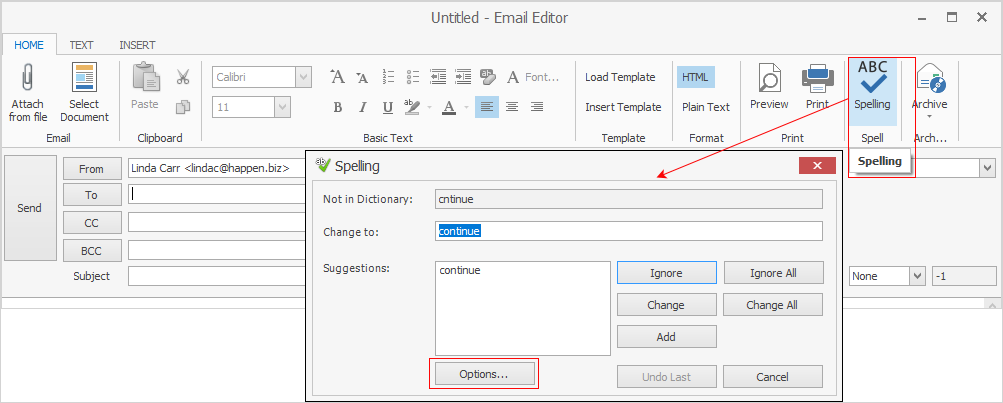The height and width of the screenshot is (403, 1003).
Task: Click inside the CC address field
Action: pyautogui.click(x=217, y=222)
